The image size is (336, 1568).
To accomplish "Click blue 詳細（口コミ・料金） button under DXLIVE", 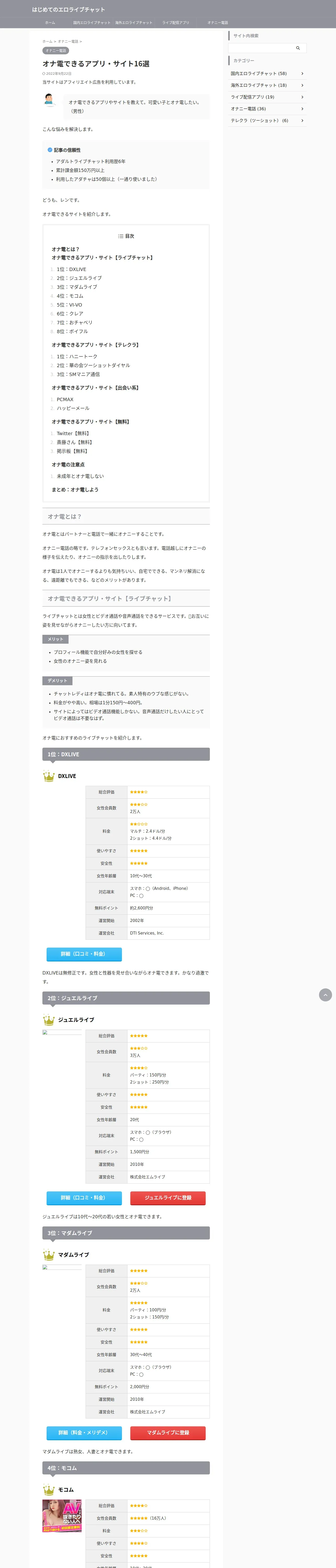I will coord(84,954).
